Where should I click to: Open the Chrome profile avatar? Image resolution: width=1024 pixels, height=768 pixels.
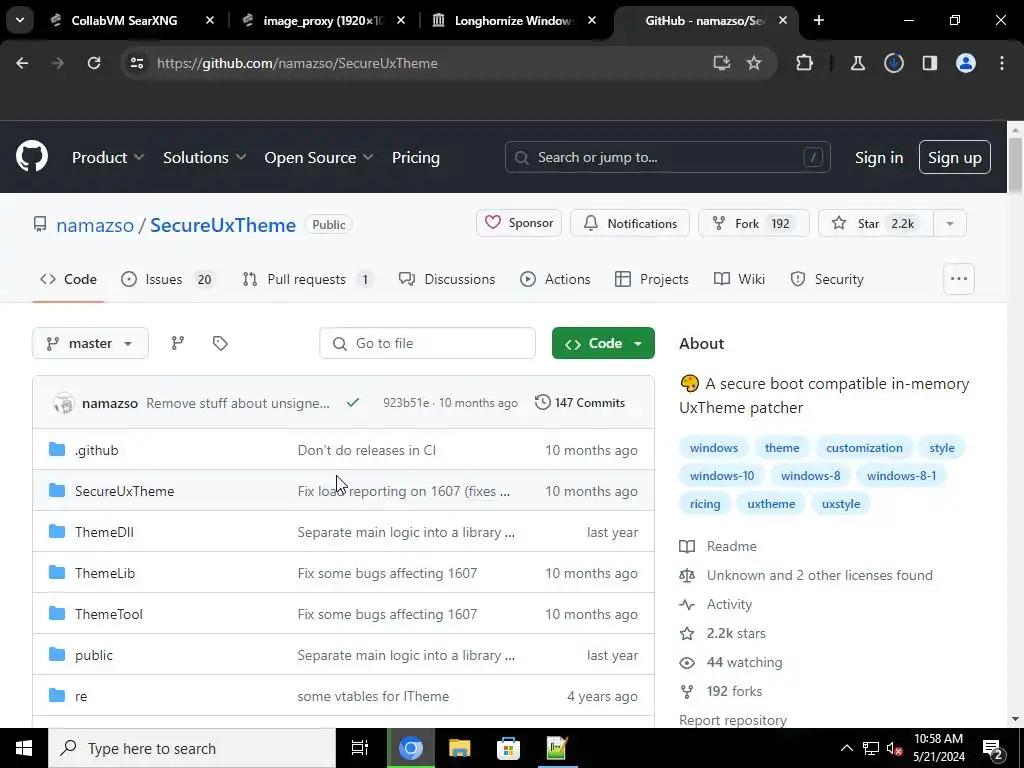coord(966,63)
